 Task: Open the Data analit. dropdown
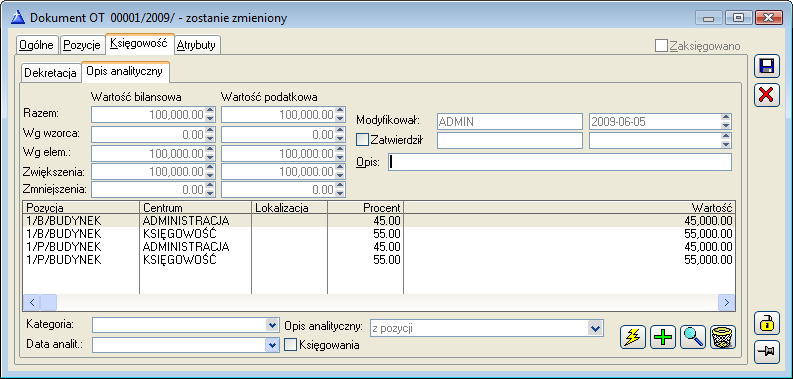pos(272,345)
